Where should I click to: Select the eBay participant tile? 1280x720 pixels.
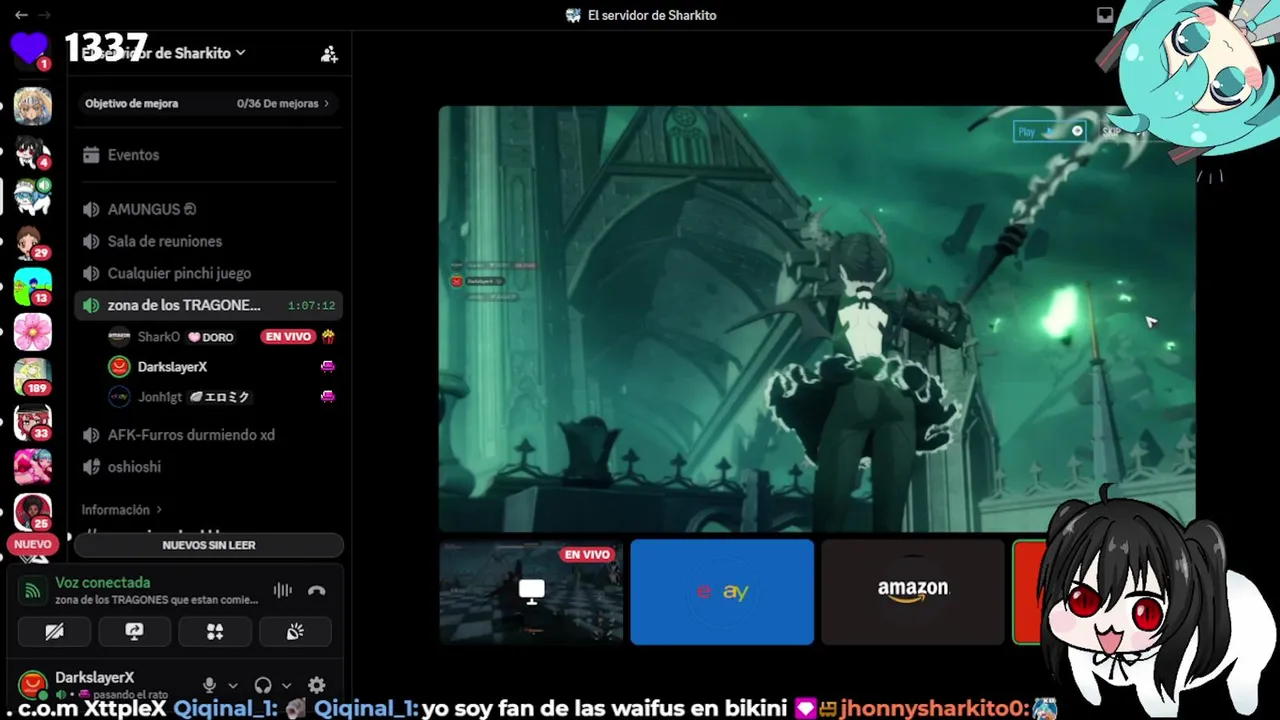click(x=722, y=592)
